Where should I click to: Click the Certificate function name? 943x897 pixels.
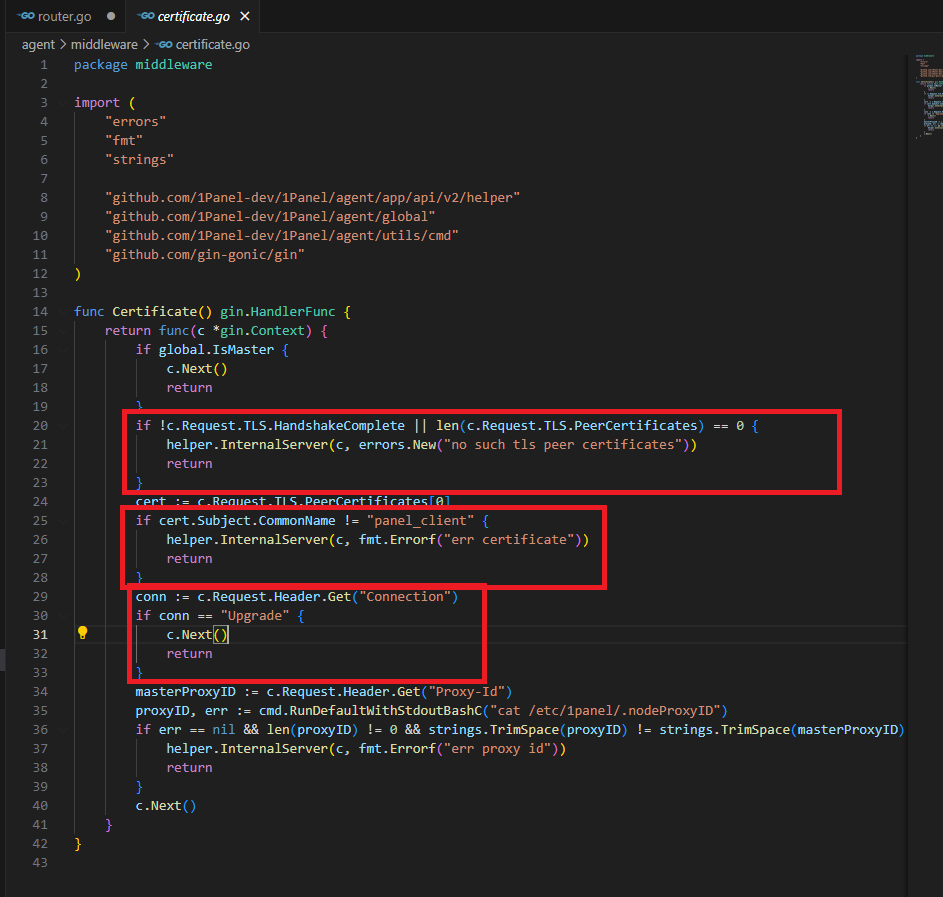coord(154,311)
